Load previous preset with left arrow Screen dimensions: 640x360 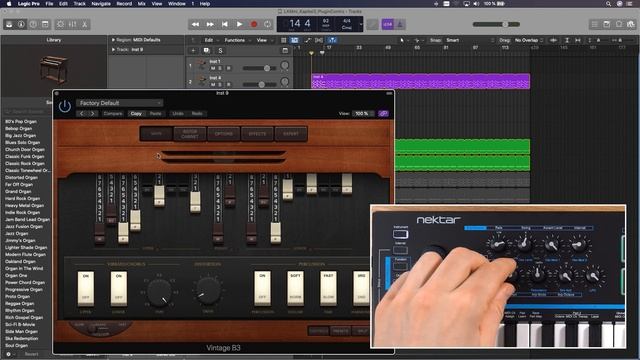82,113
